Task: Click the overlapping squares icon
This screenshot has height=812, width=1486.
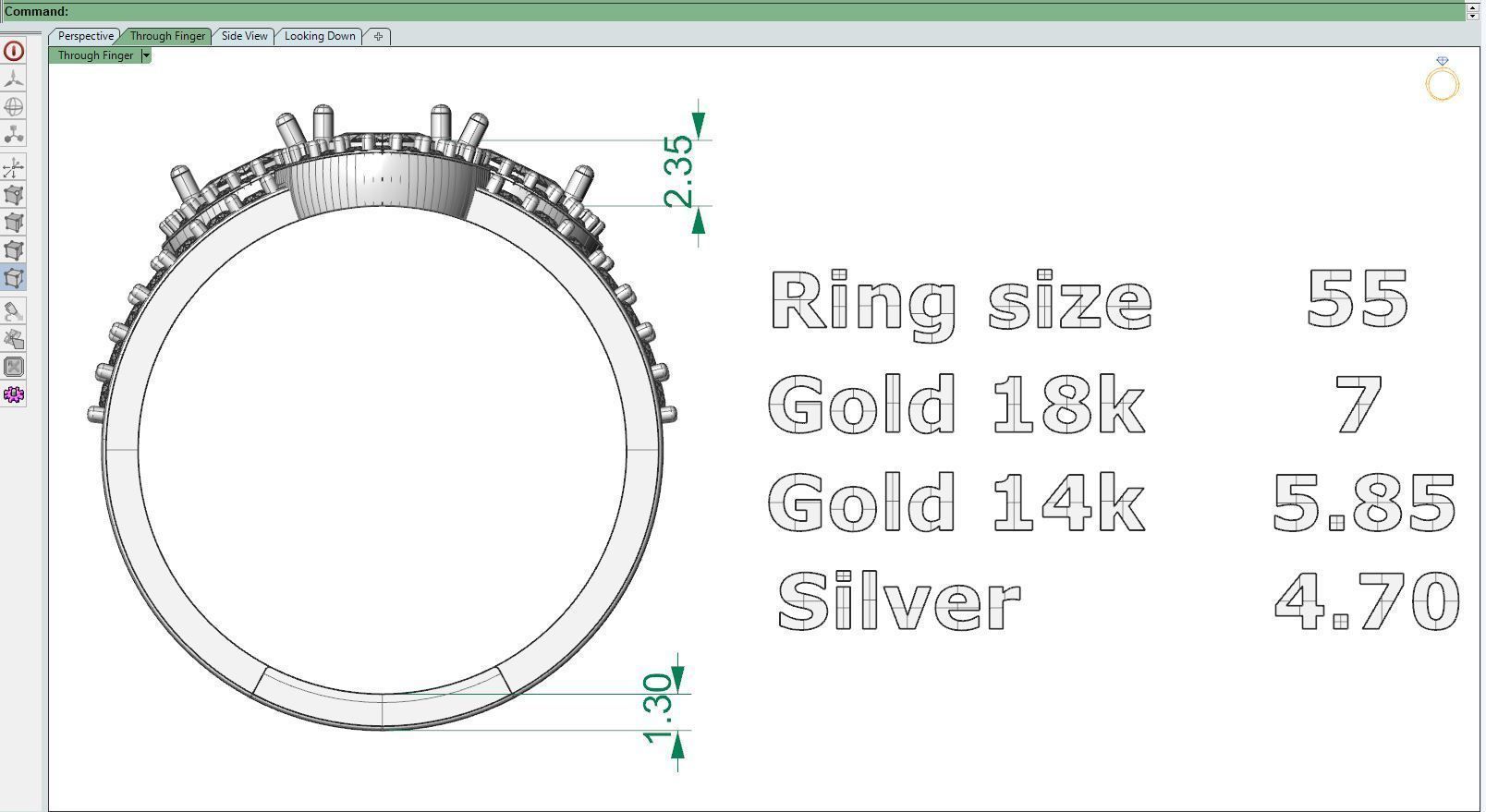Action: click(14, 339)
